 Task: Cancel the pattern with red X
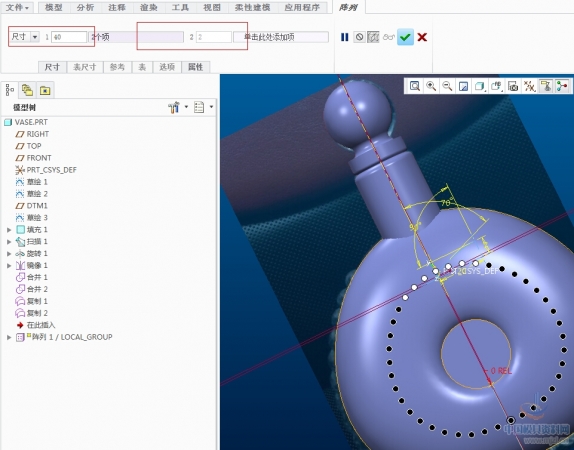click(422, 37)
